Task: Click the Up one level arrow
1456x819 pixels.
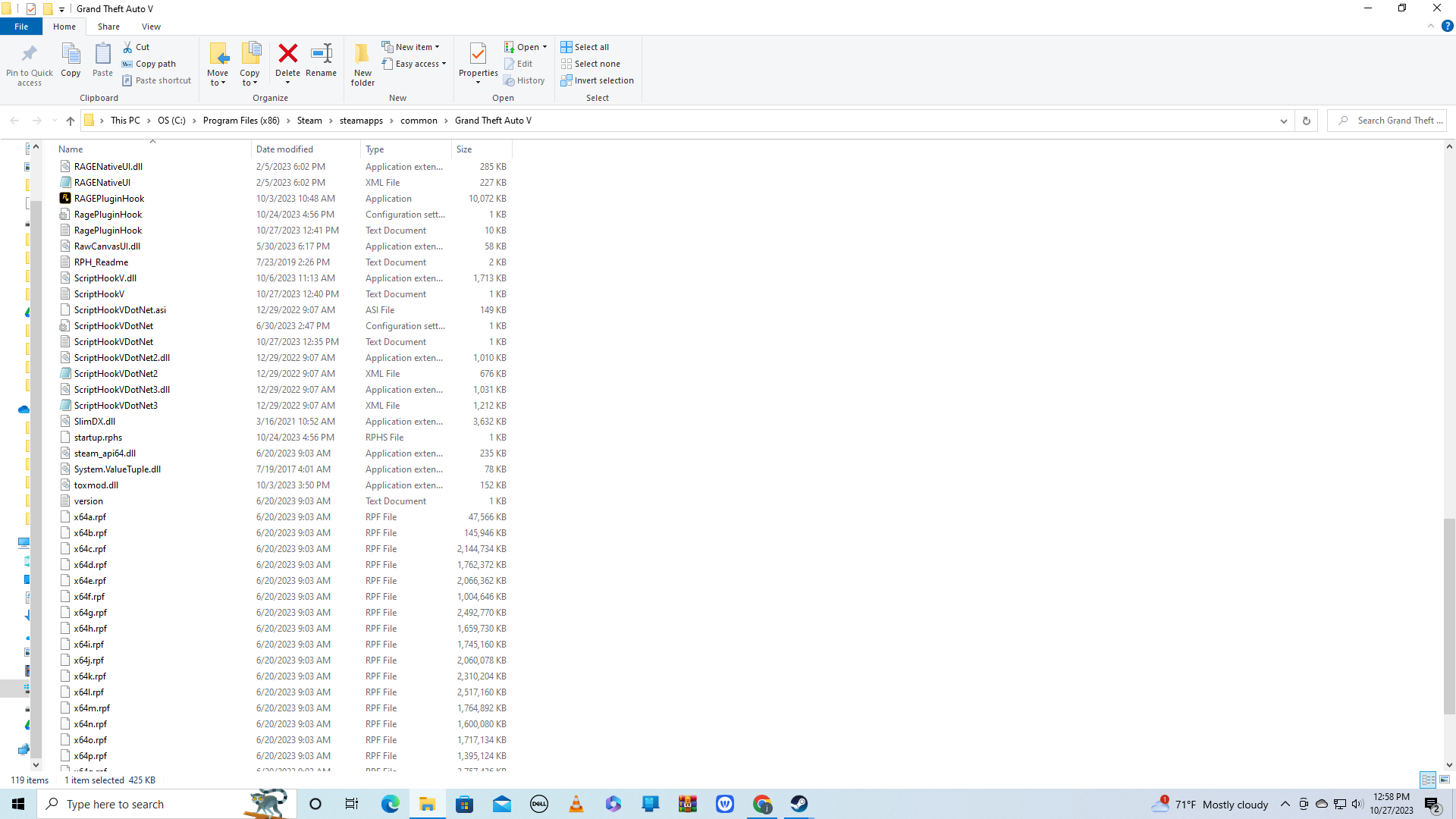Action: [x=71, y=121]
